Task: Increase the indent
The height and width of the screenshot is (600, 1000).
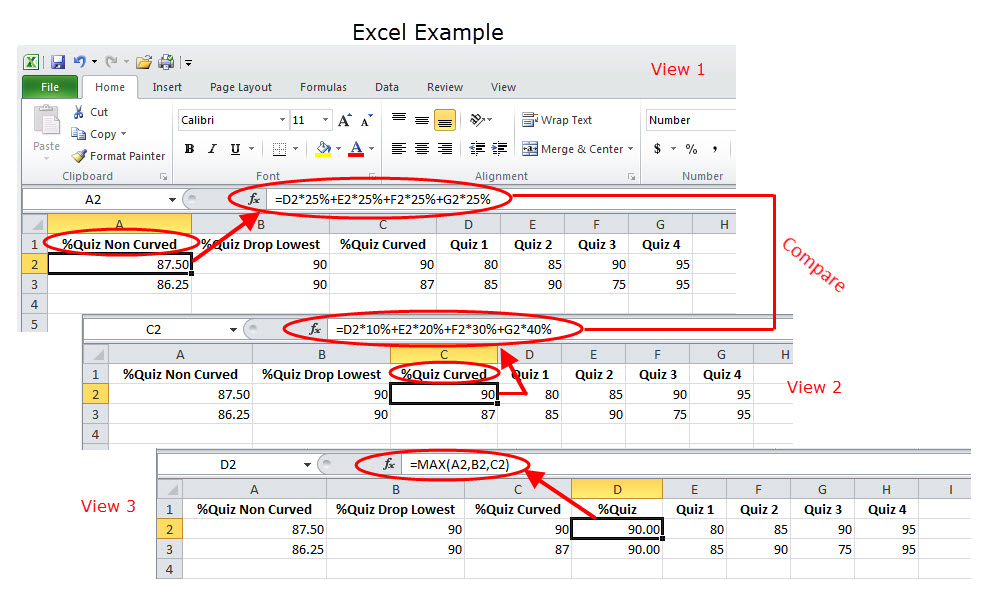Action: [499, 149]
